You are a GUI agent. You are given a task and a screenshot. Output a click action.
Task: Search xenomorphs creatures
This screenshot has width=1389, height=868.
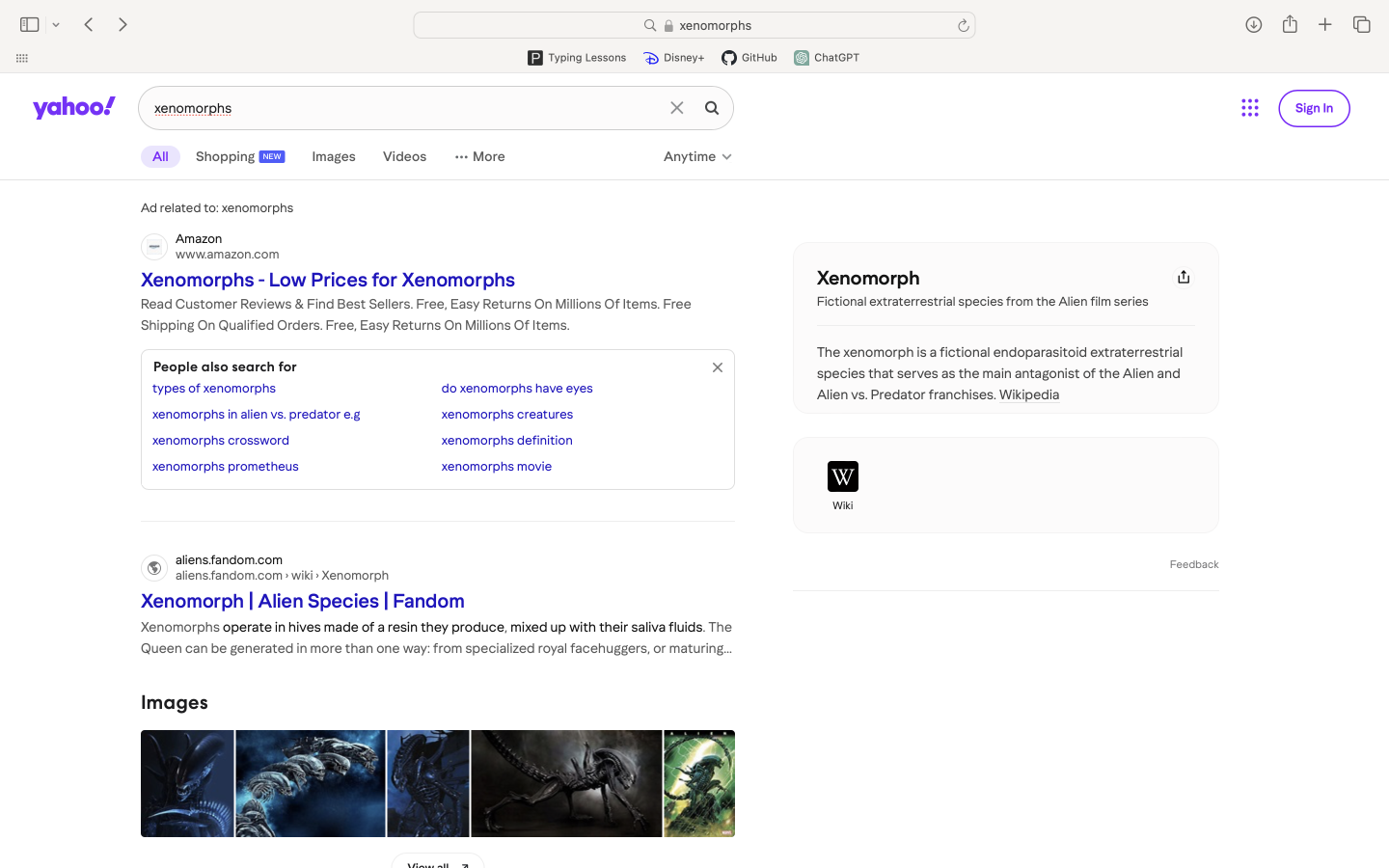pyautogui.click(x=507, y=415)
